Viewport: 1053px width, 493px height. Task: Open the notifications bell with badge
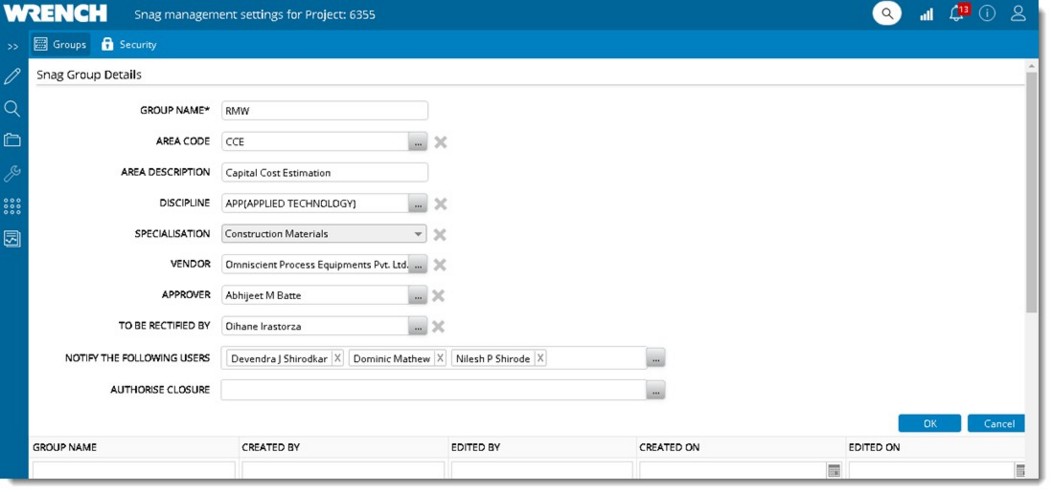point(956,14)
